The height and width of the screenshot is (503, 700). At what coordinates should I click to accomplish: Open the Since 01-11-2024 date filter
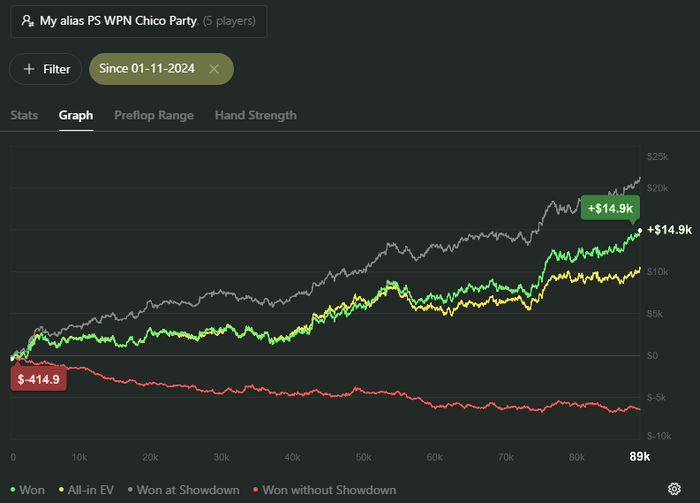(x=147, y=69)
